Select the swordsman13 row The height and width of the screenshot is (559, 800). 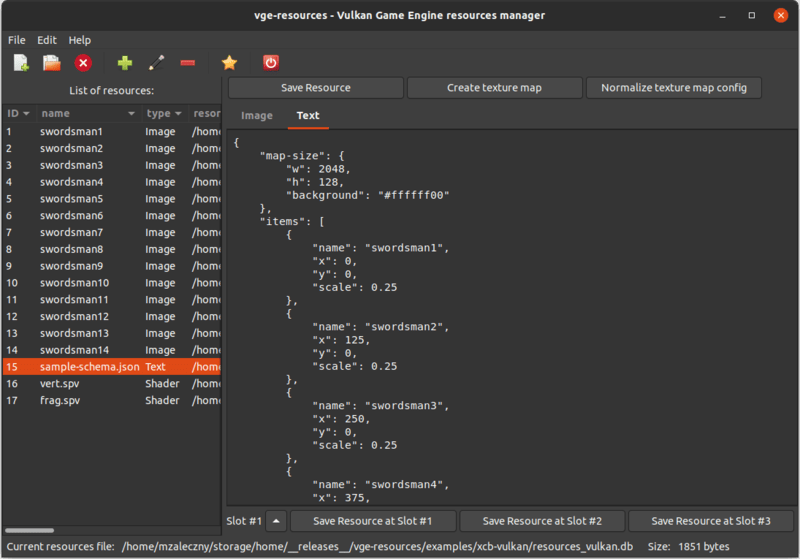pyautogui.click(x=112, y=334)
